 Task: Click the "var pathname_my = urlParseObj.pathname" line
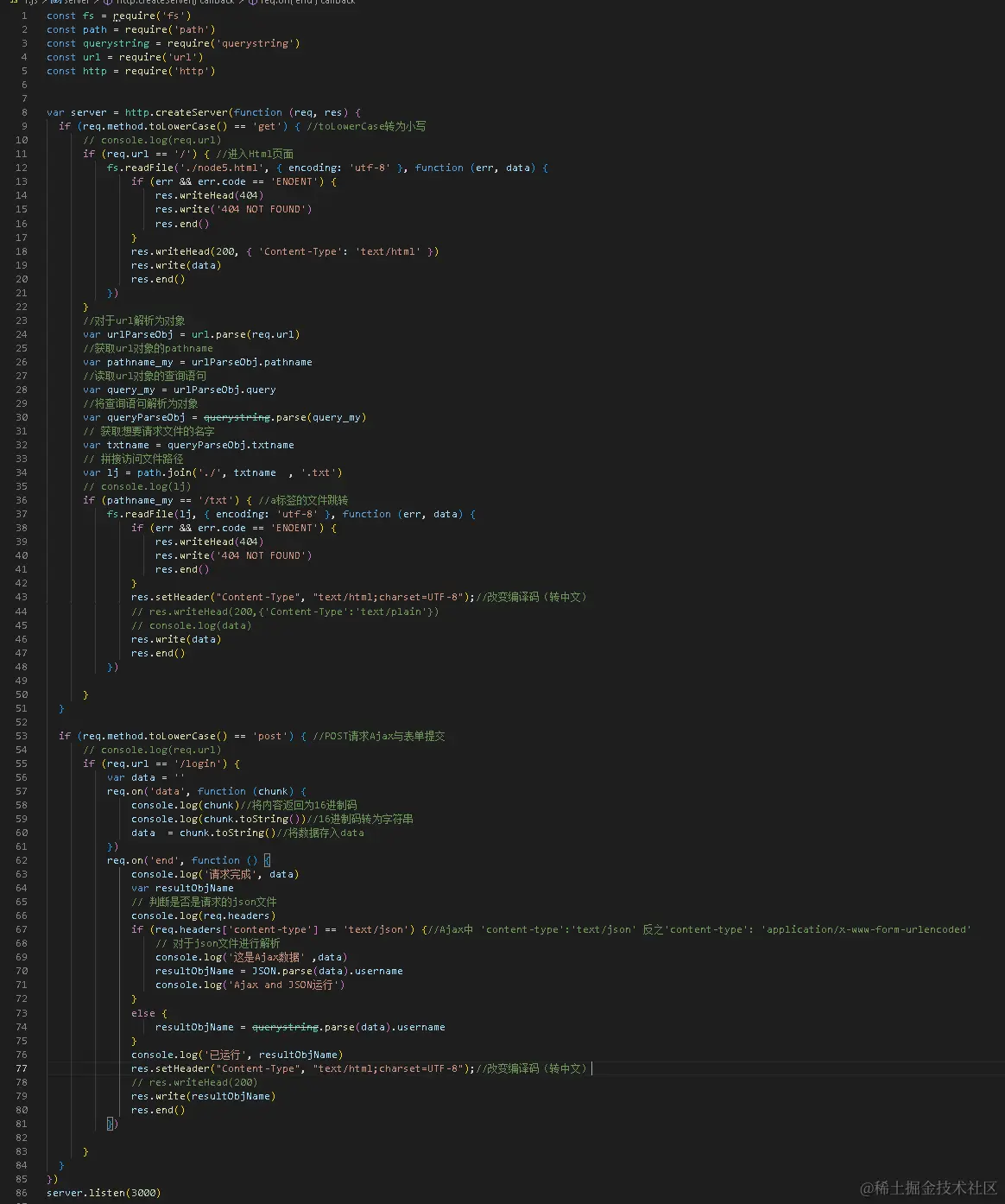pyautogui.click(x=198, y=362)
